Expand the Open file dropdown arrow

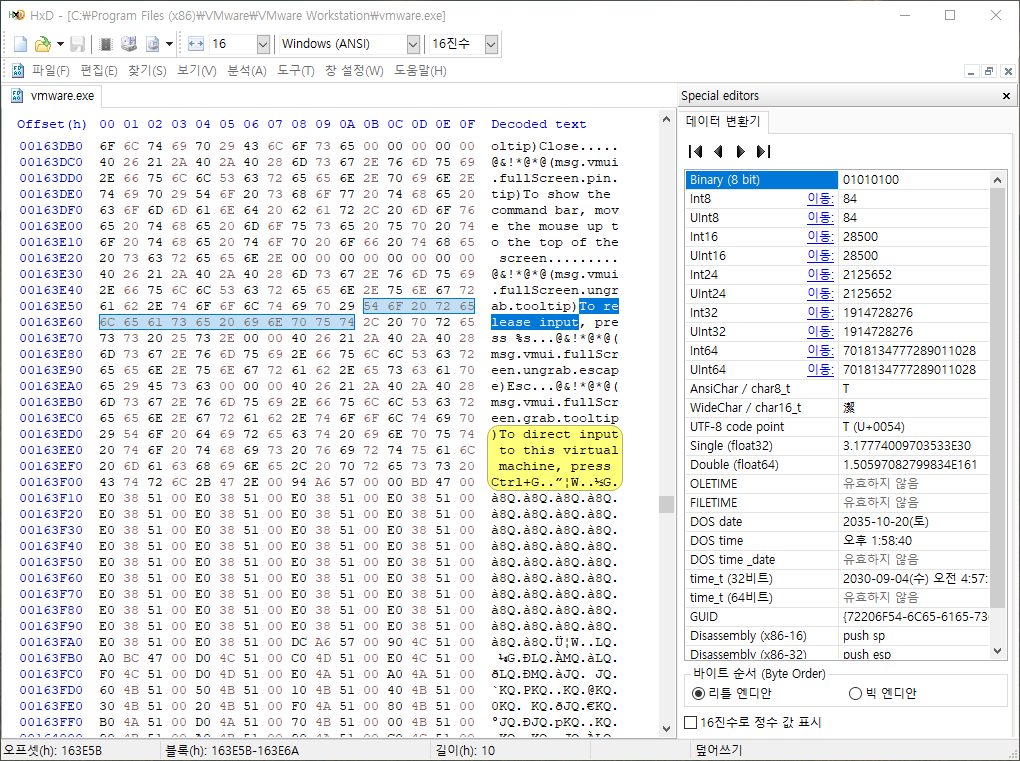60,44
